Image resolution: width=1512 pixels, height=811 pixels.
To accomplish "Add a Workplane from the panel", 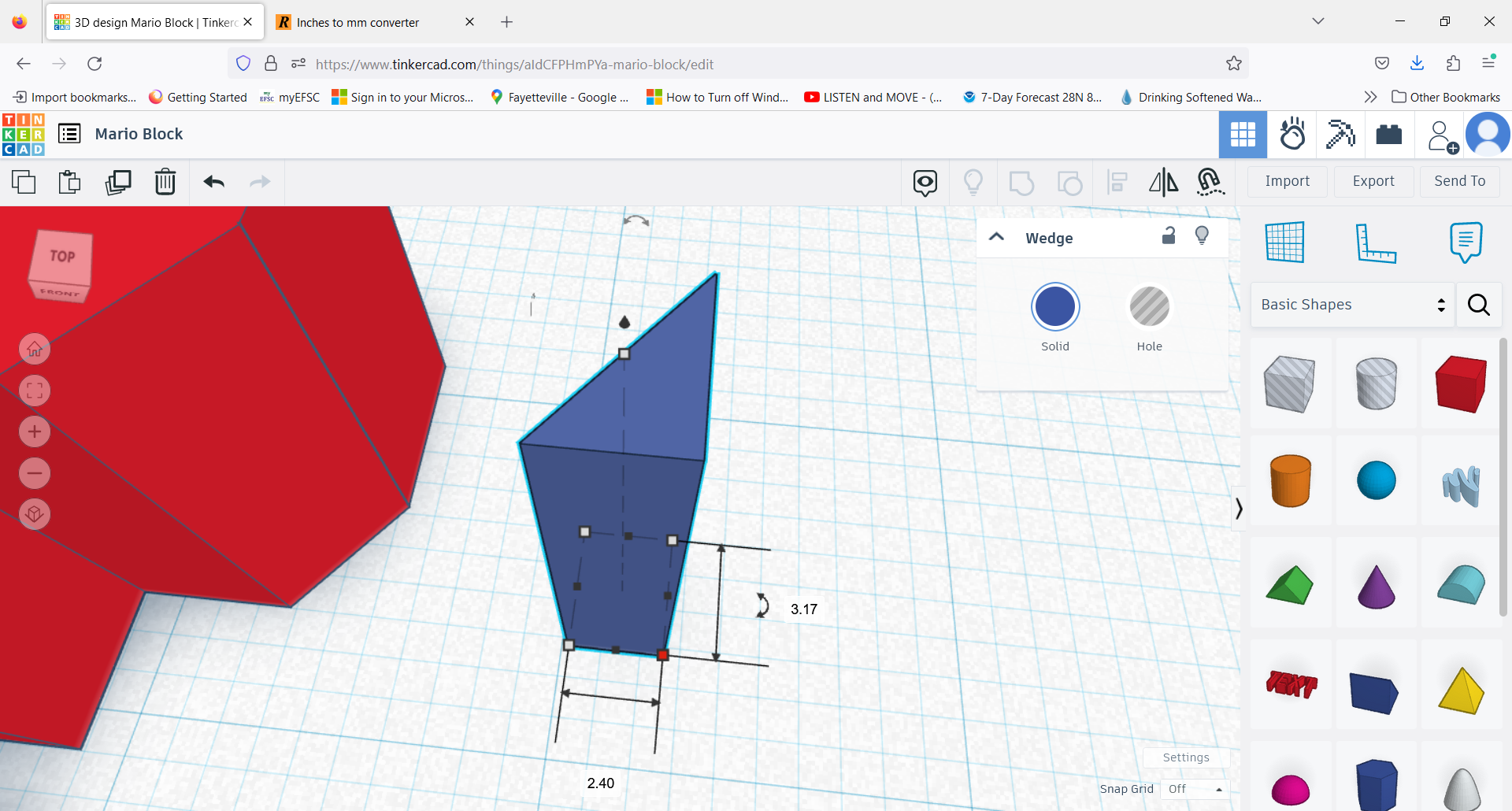I will point(1285,243).
